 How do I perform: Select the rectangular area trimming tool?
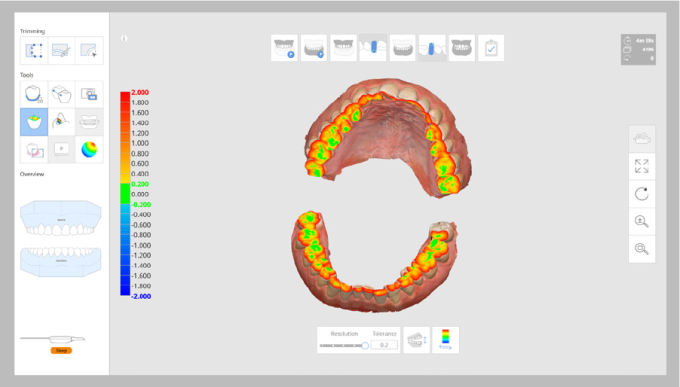(34, 51)
